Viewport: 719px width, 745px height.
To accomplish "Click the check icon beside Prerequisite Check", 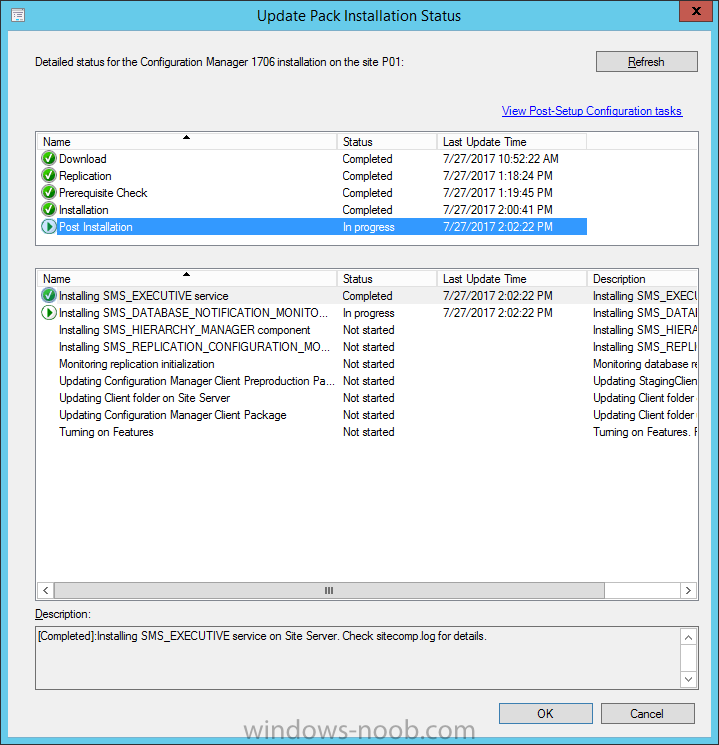I will point(48,193).
